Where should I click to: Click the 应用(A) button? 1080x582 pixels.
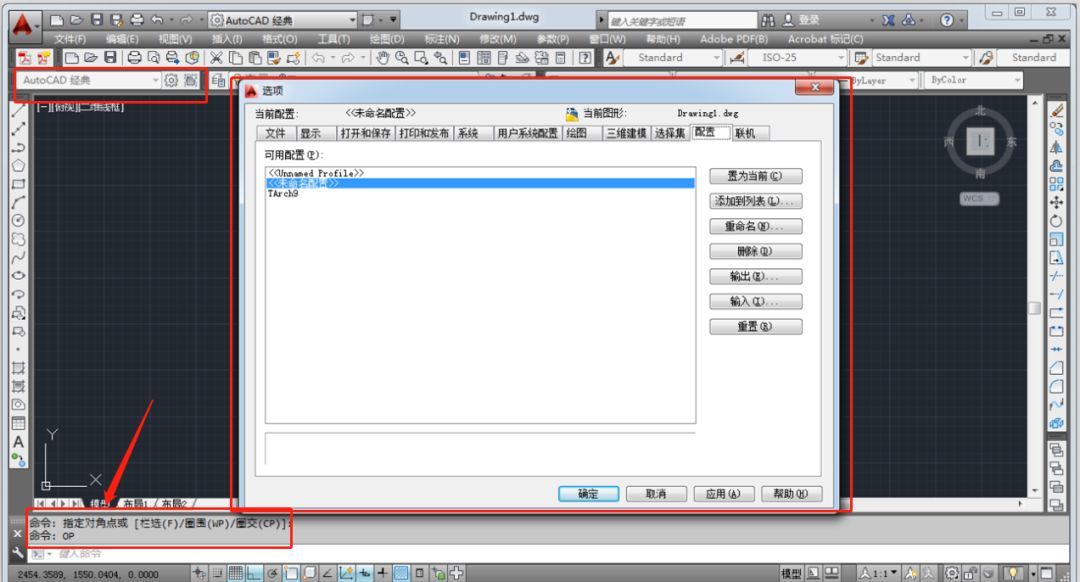(723, 494)
